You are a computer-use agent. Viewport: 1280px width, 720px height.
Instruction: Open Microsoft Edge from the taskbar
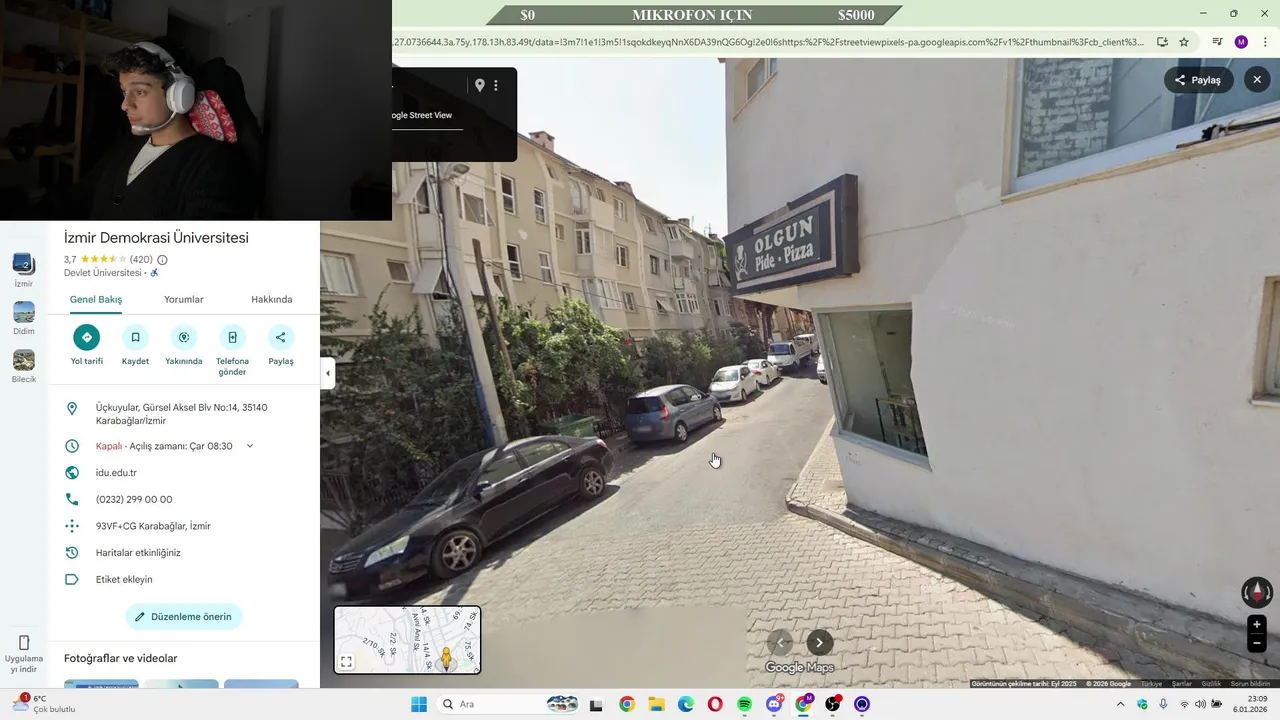pos(686,704)
